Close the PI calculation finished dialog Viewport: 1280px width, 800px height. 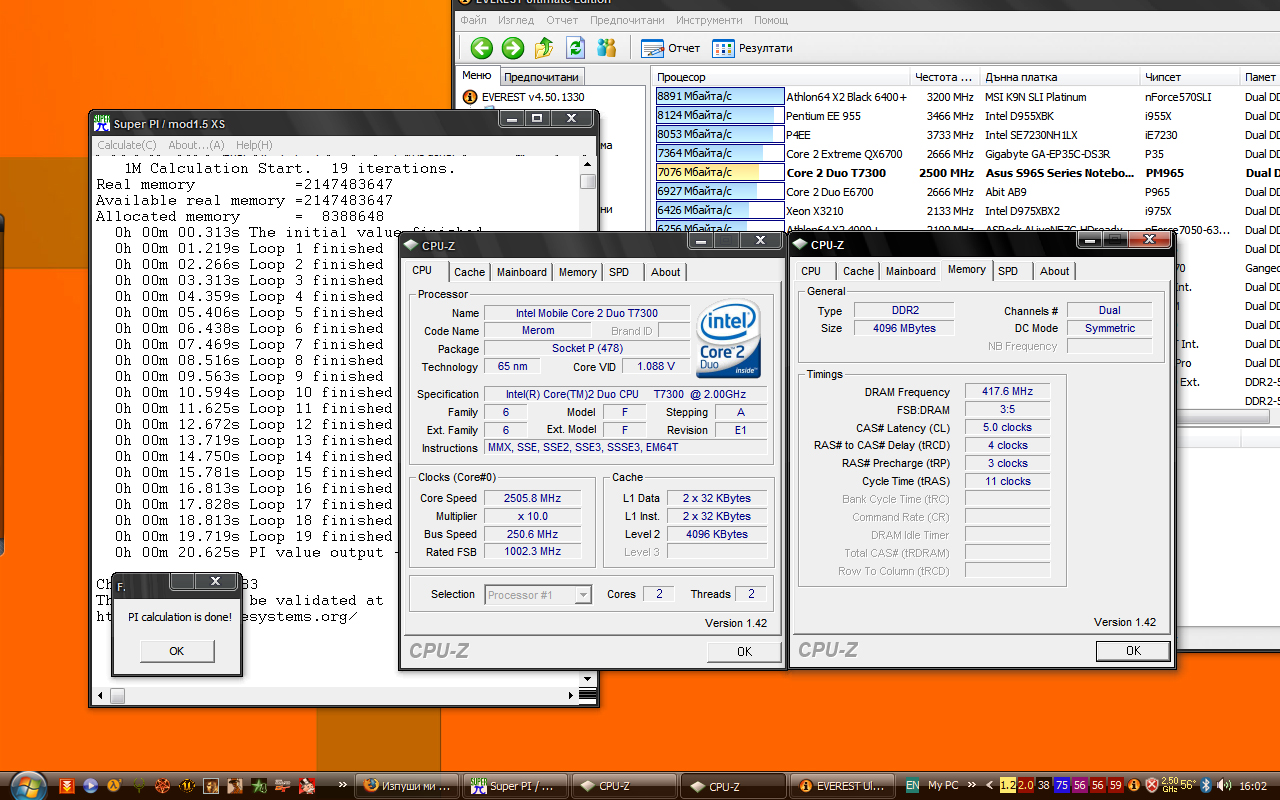pos(216,582)
